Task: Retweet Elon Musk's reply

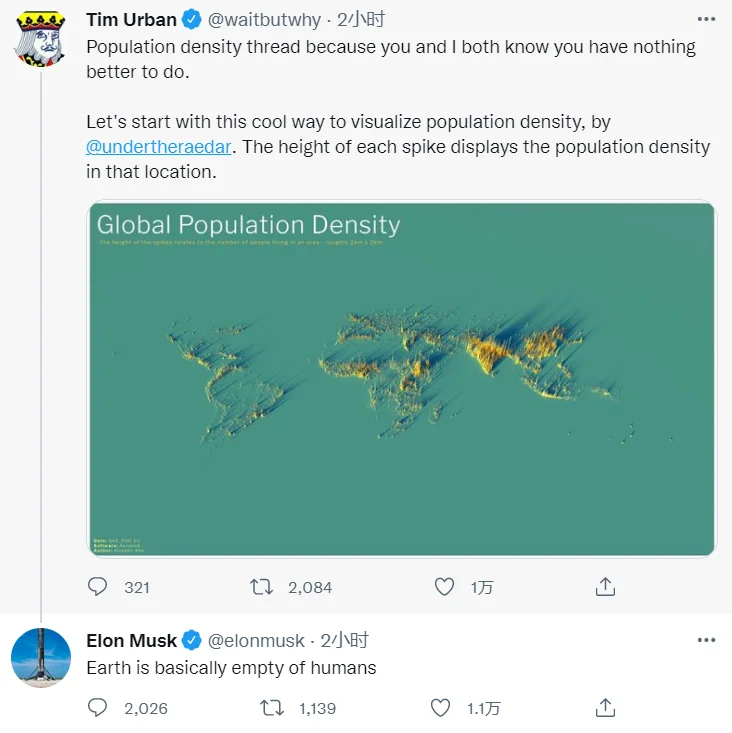Action: coord(271,708)
